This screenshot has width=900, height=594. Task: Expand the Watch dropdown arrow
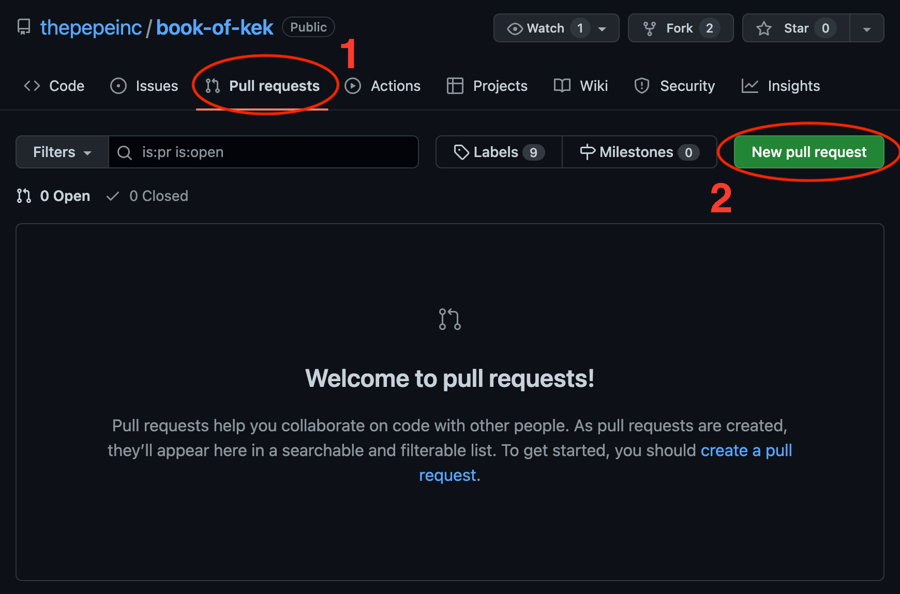pos(602,29)
